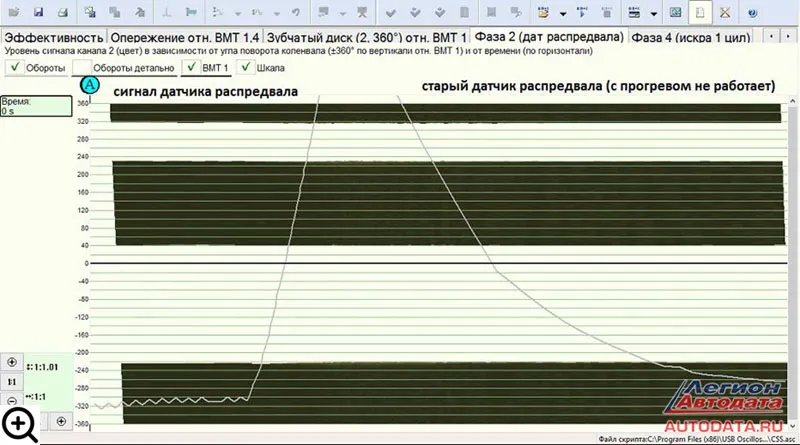Image resolution: width=800 pixels, height=445 pixels.
Task: Enable the "Обороты детально" checkbox
Action: (x=81, y=68)
